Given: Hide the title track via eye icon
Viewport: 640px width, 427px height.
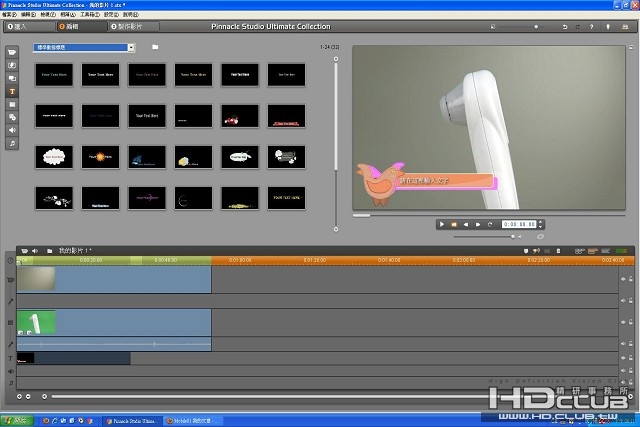Looking at the screenshot, I should pos(623,358).
